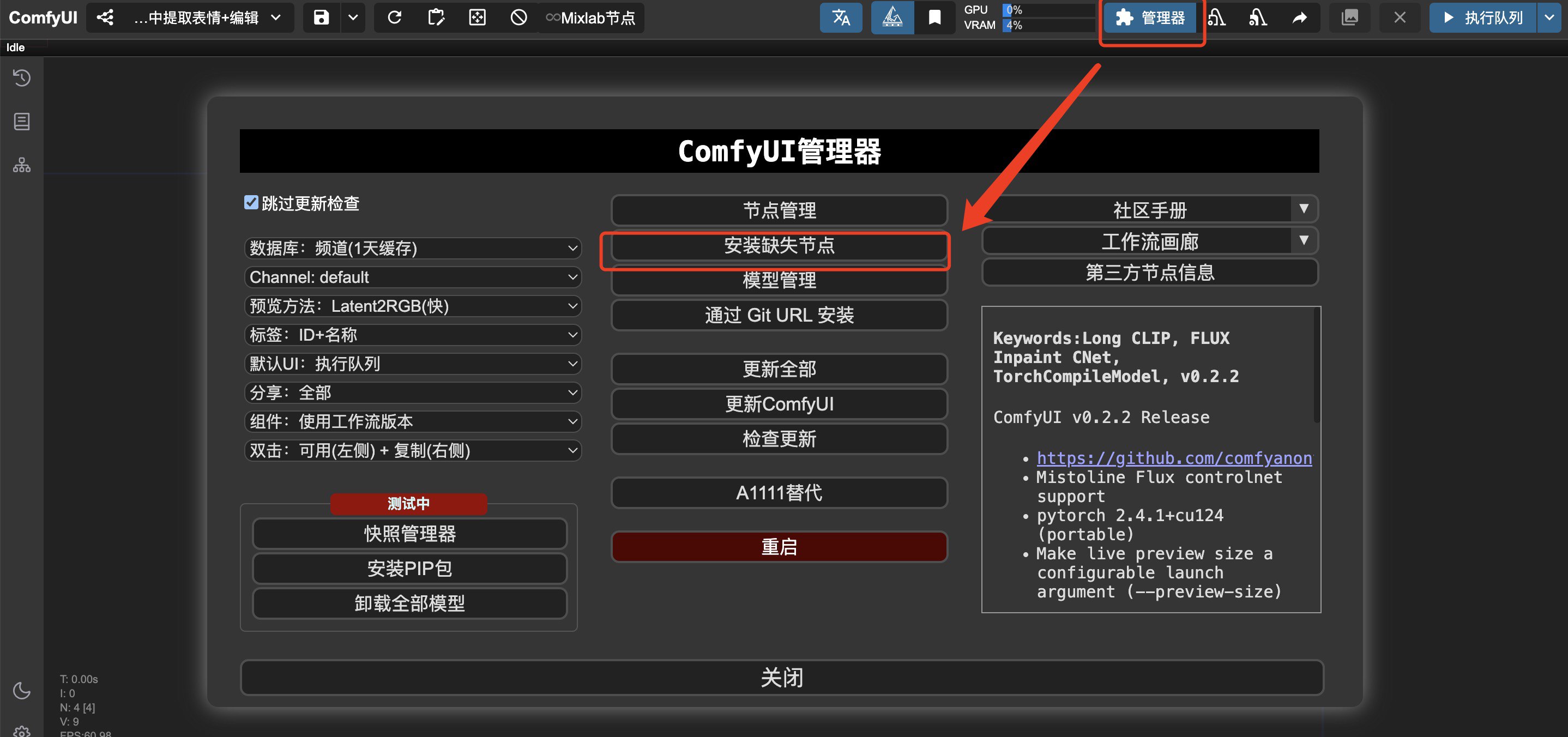Viewport: 1568px width, 737px height.
Task: Click the 卸载全部模型 button
Action: 409,604
